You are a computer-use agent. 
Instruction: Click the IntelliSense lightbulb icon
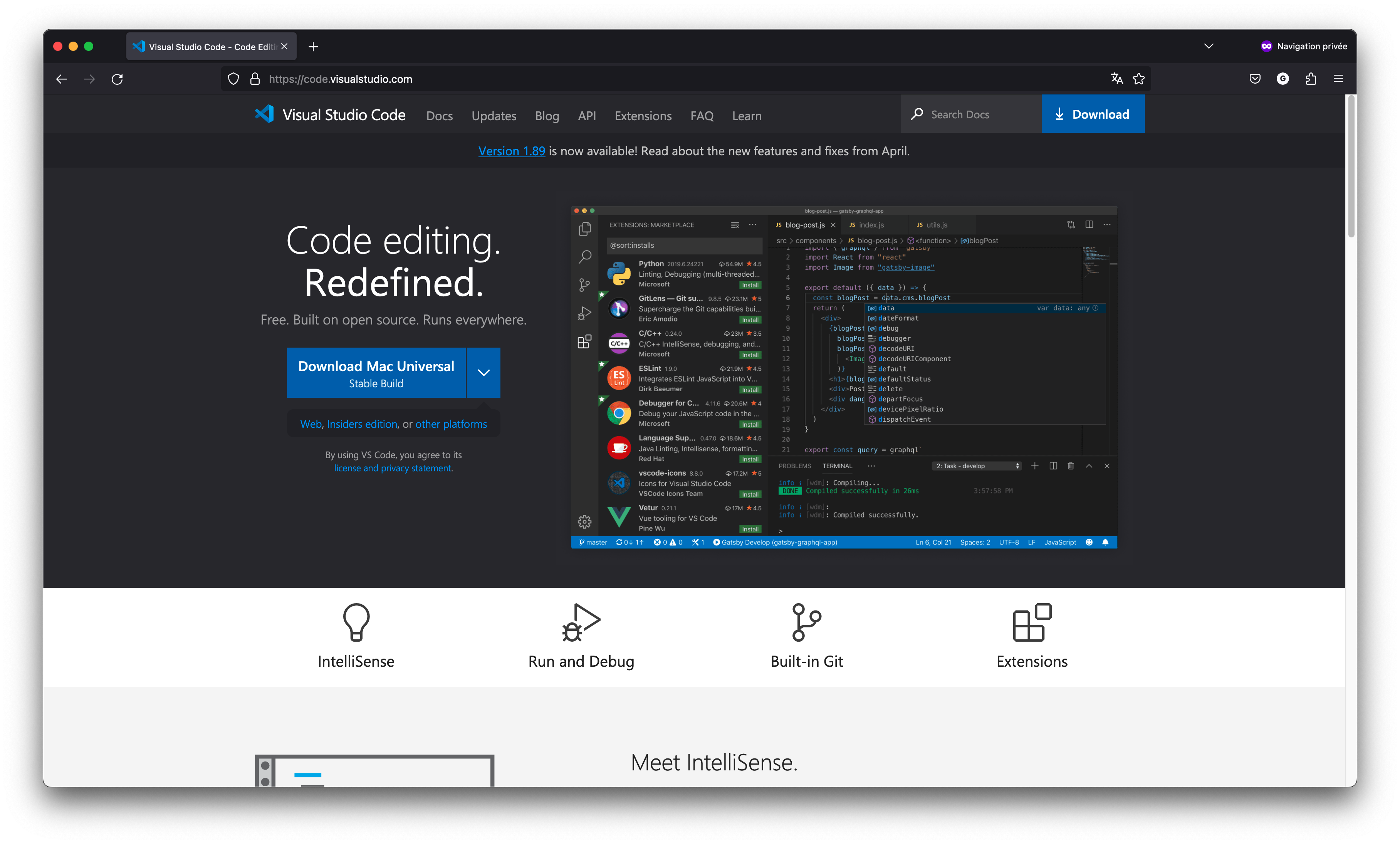tap(356, 622)
